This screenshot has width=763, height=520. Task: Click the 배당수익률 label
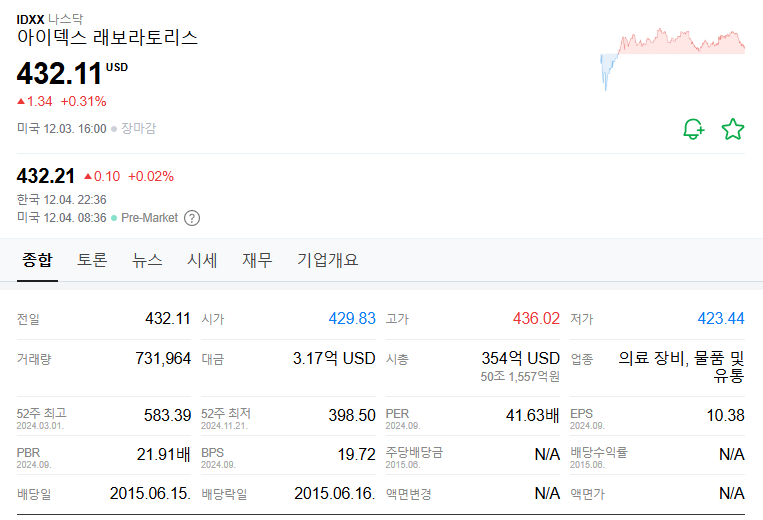[x=599, y=452]
